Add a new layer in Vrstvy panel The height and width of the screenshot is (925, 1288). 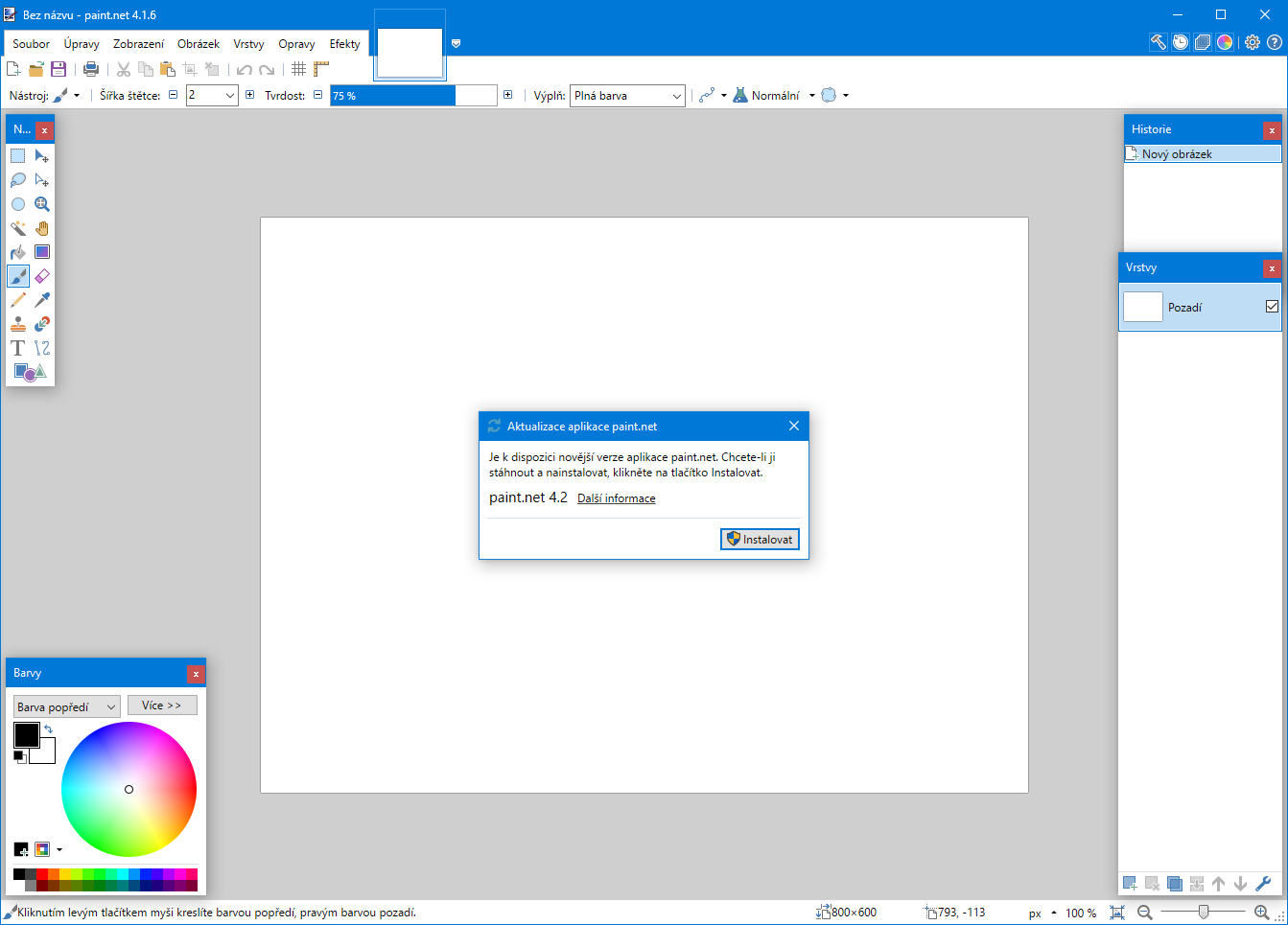click(1130, 884)
